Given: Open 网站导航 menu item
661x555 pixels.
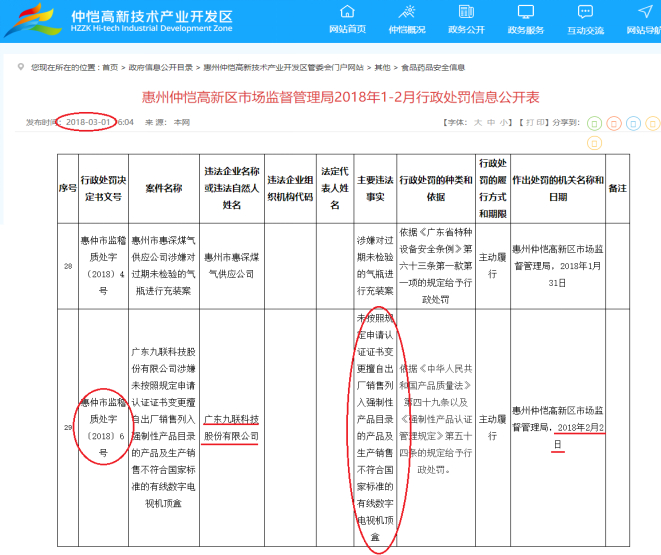Looking at the screenshot, I should pos(644,29).
